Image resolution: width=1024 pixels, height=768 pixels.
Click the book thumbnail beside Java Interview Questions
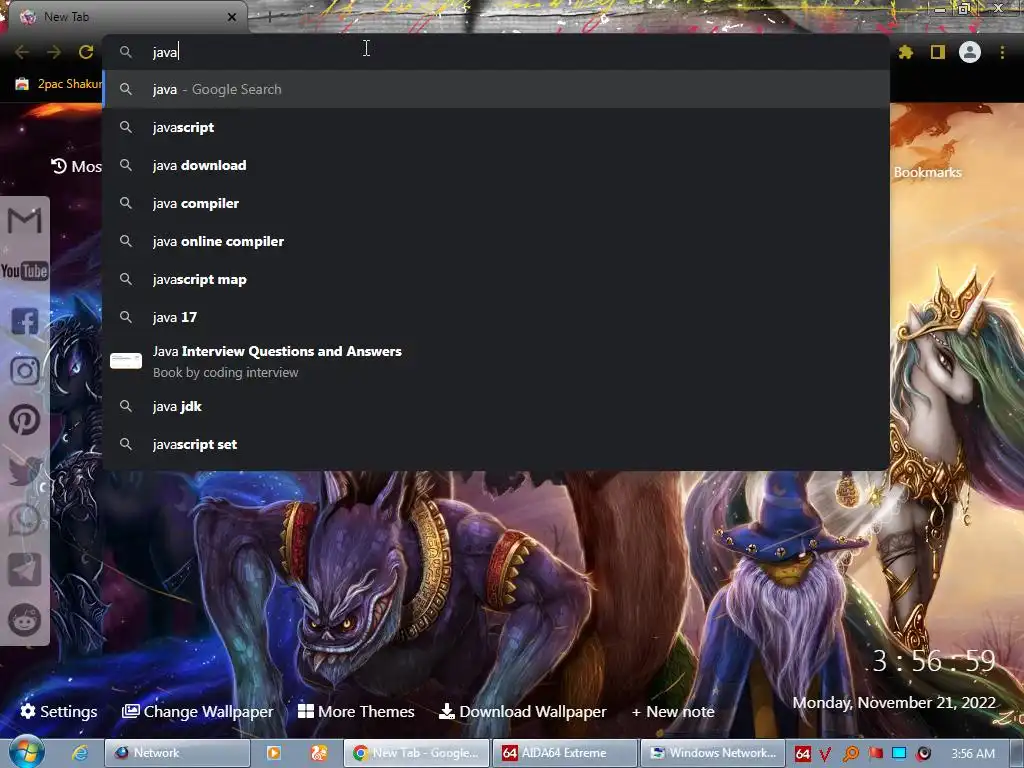pyautogui.click(x=126, y=360)
